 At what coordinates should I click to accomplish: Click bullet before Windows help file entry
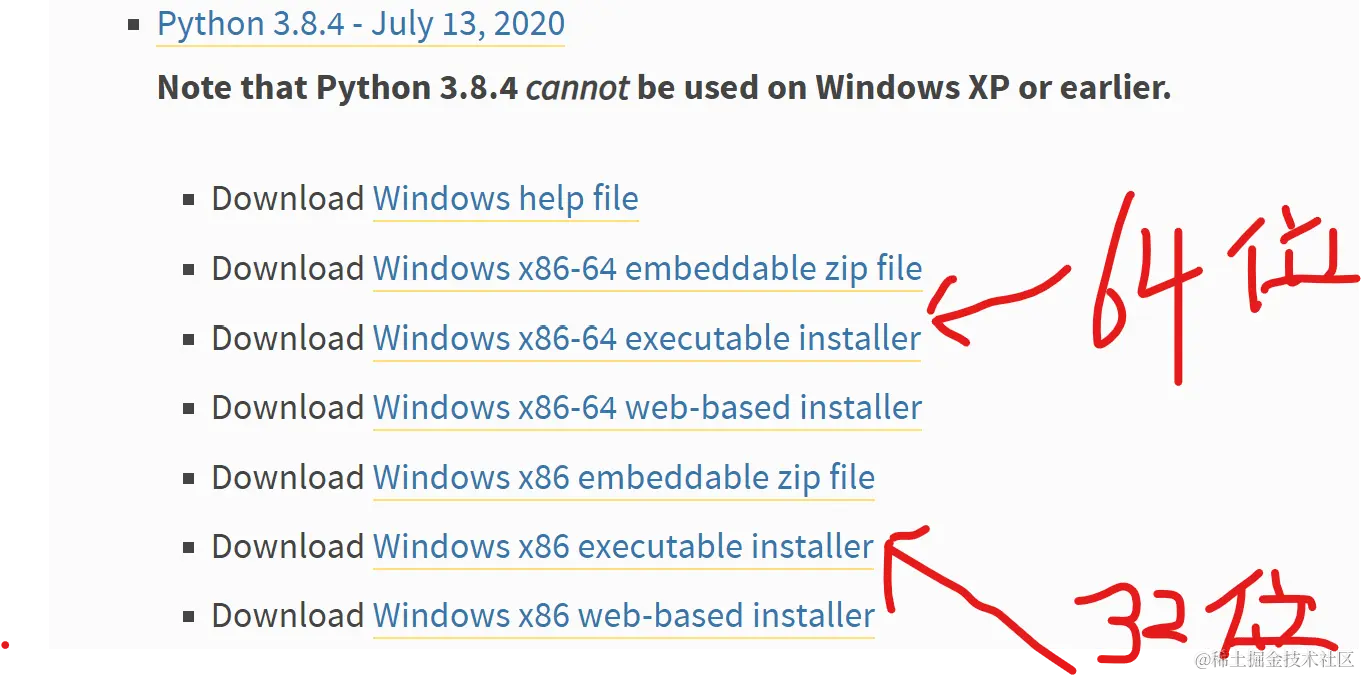(x=189, y=200)
